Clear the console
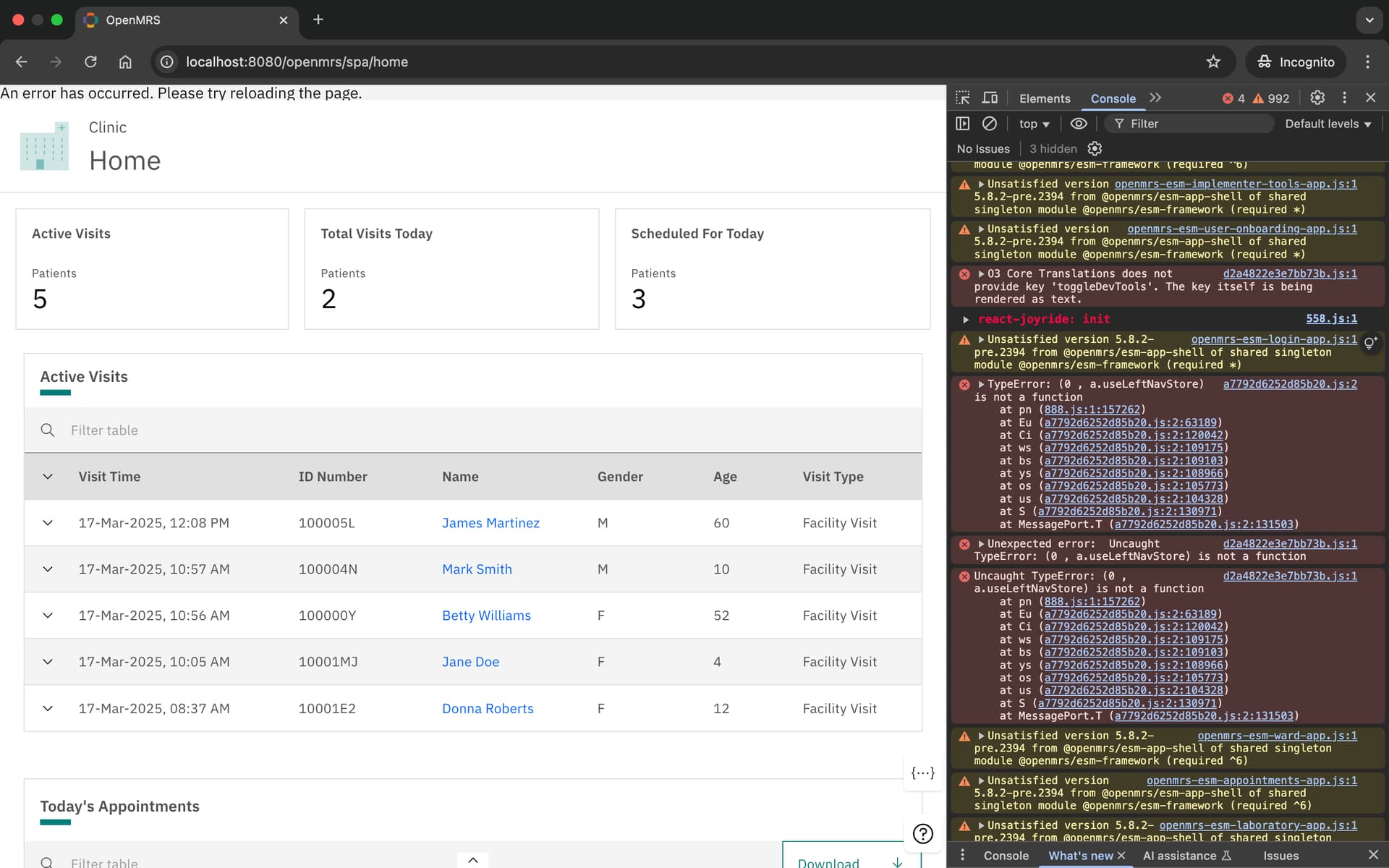Image resolution: width=1389 pixels, height=868 pixels. coord(990,124)
